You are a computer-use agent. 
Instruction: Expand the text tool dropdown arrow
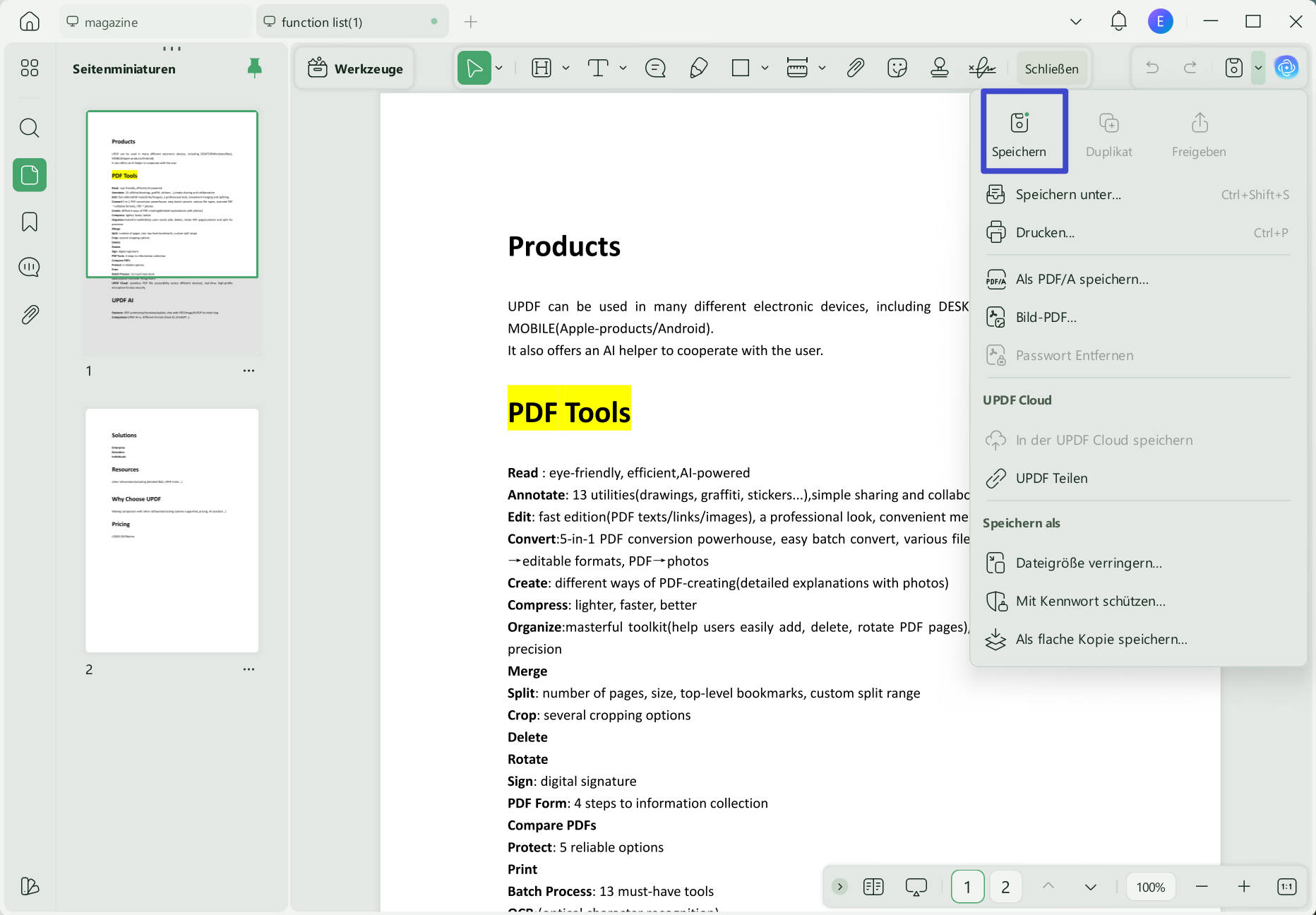click(x=623, y=68)
